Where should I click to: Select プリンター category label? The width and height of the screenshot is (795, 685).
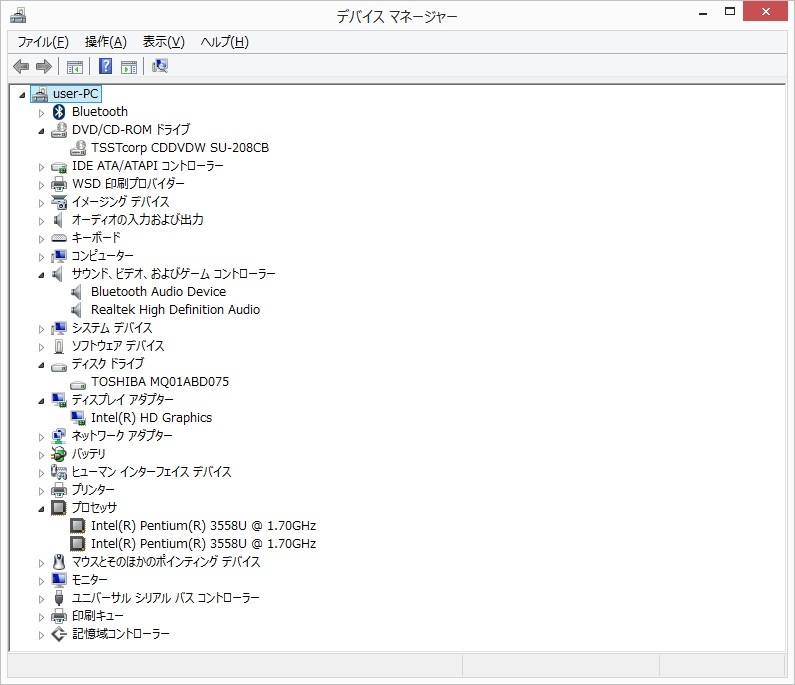pos(93,490)
